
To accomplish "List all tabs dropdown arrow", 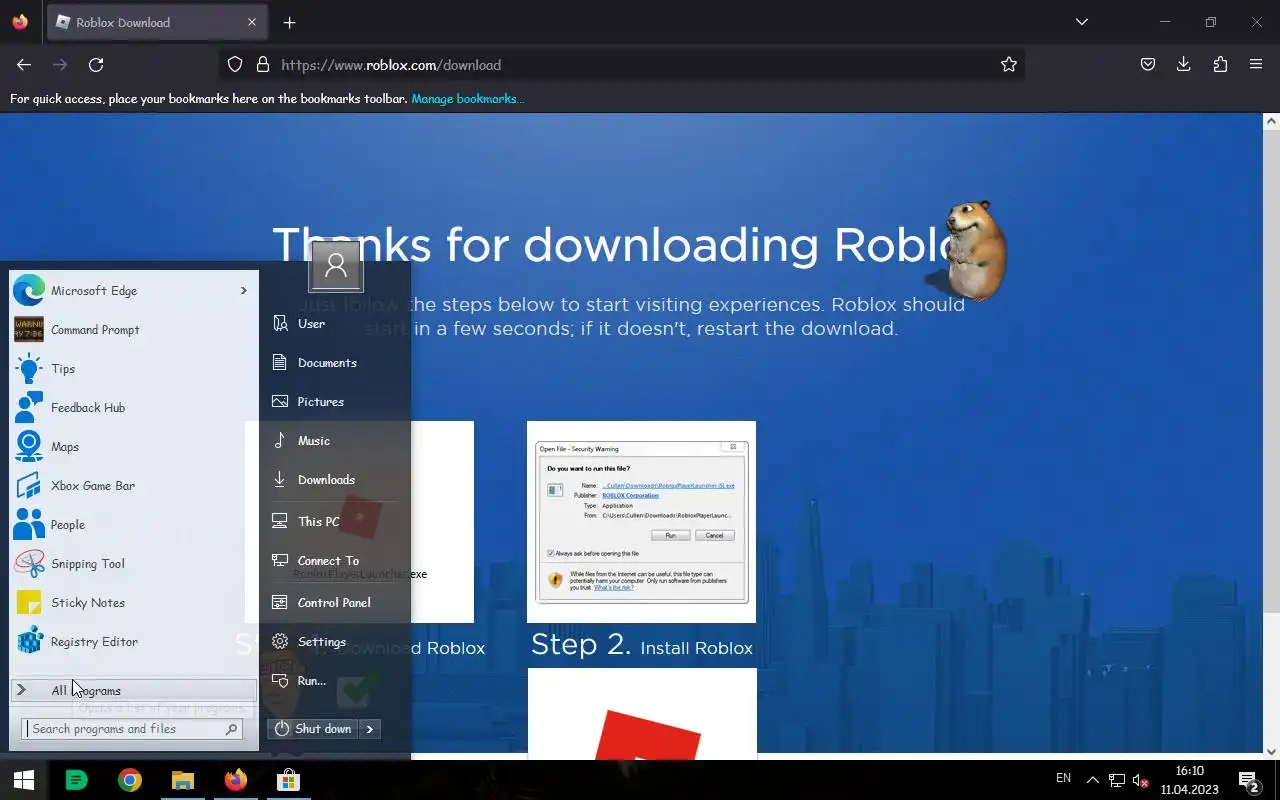I will pos(1081,22).
